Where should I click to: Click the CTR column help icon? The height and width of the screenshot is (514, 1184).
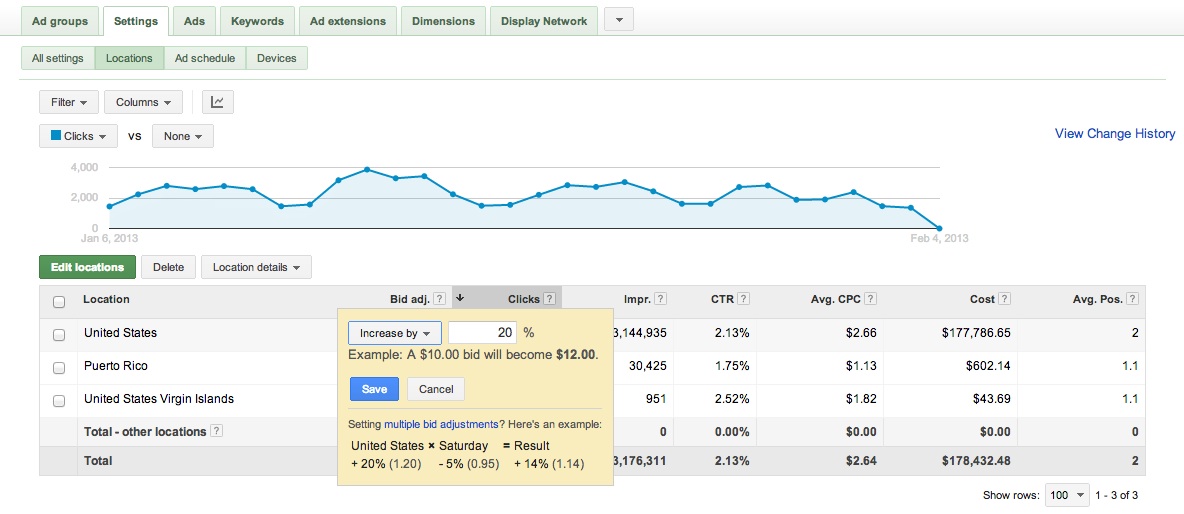745,299
